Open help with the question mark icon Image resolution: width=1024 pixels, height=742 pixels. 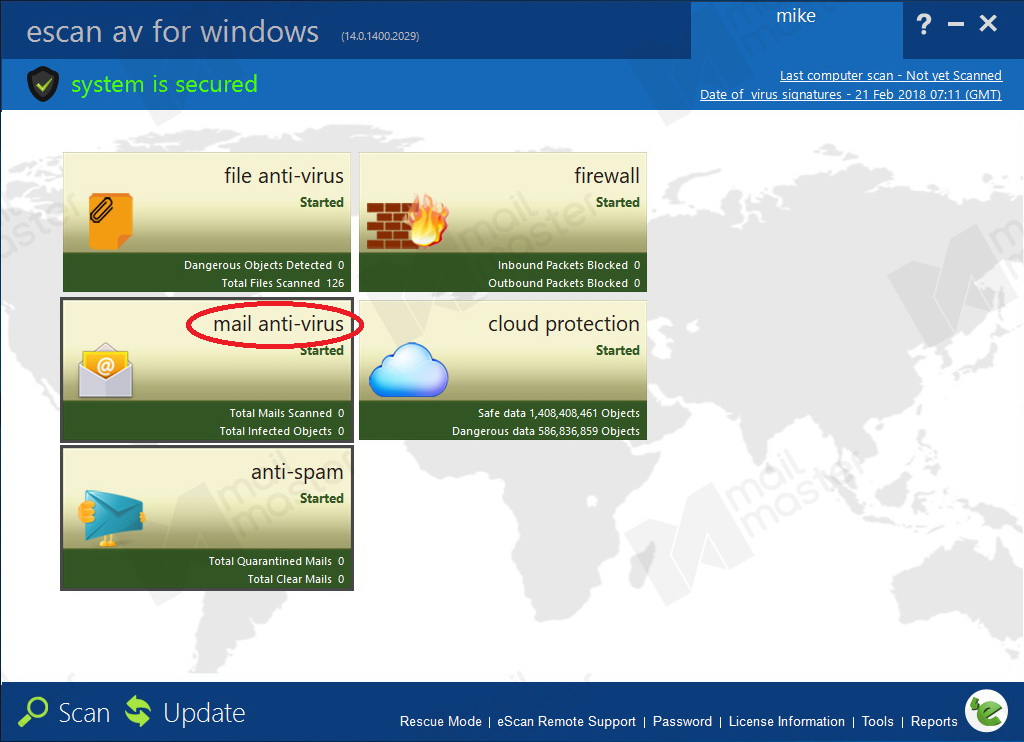[923, 24]
